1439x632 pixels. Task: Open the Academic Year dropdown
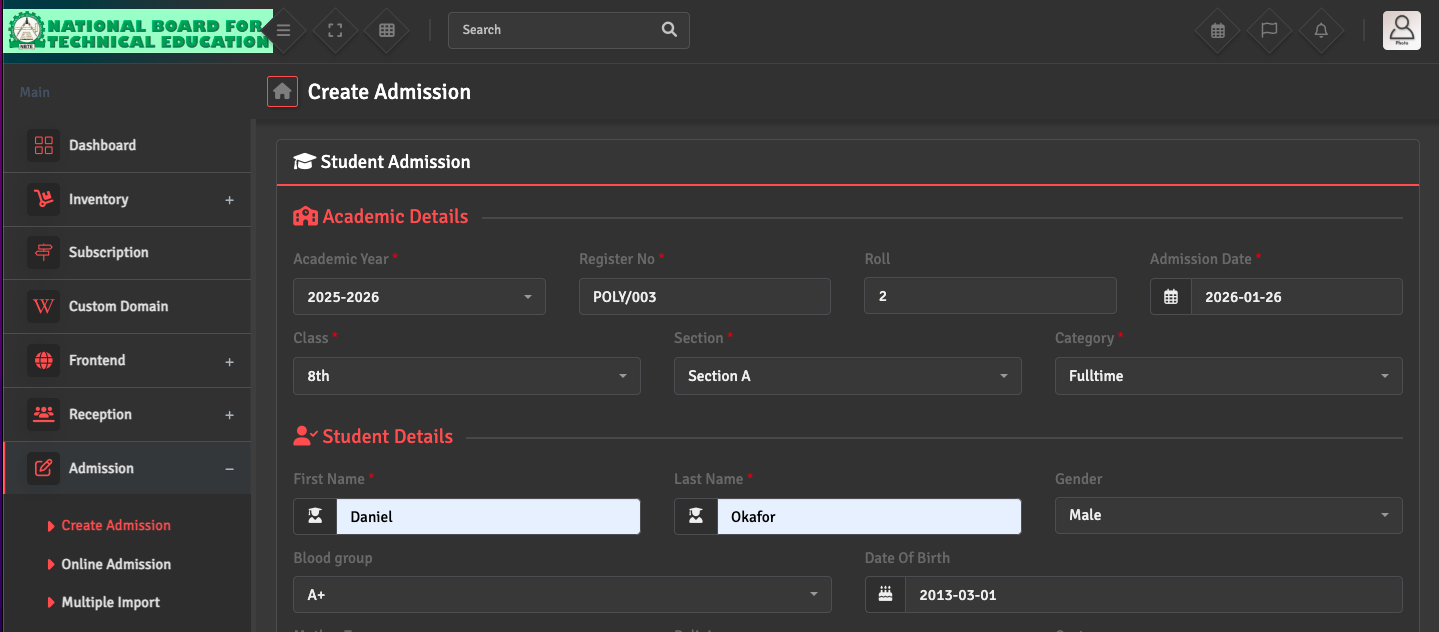[x=419, y=297]
